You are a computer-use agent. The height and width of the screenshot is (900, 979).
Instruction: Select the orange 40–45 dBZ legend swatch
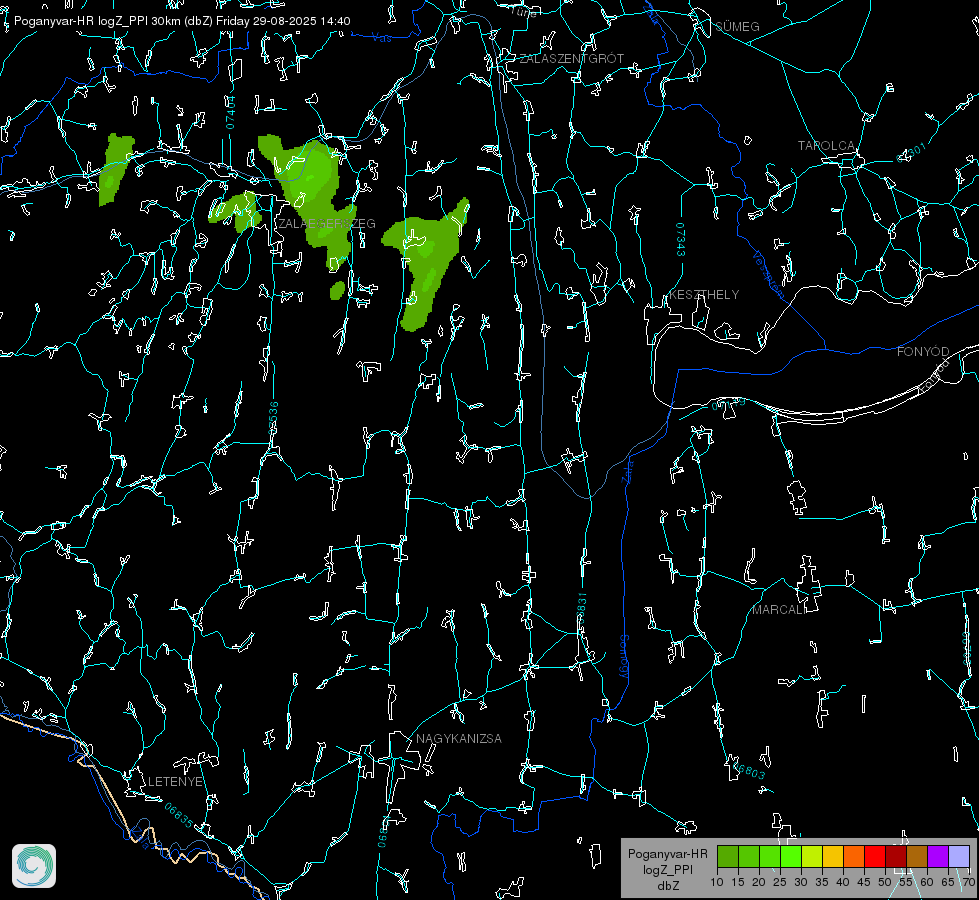854,856
